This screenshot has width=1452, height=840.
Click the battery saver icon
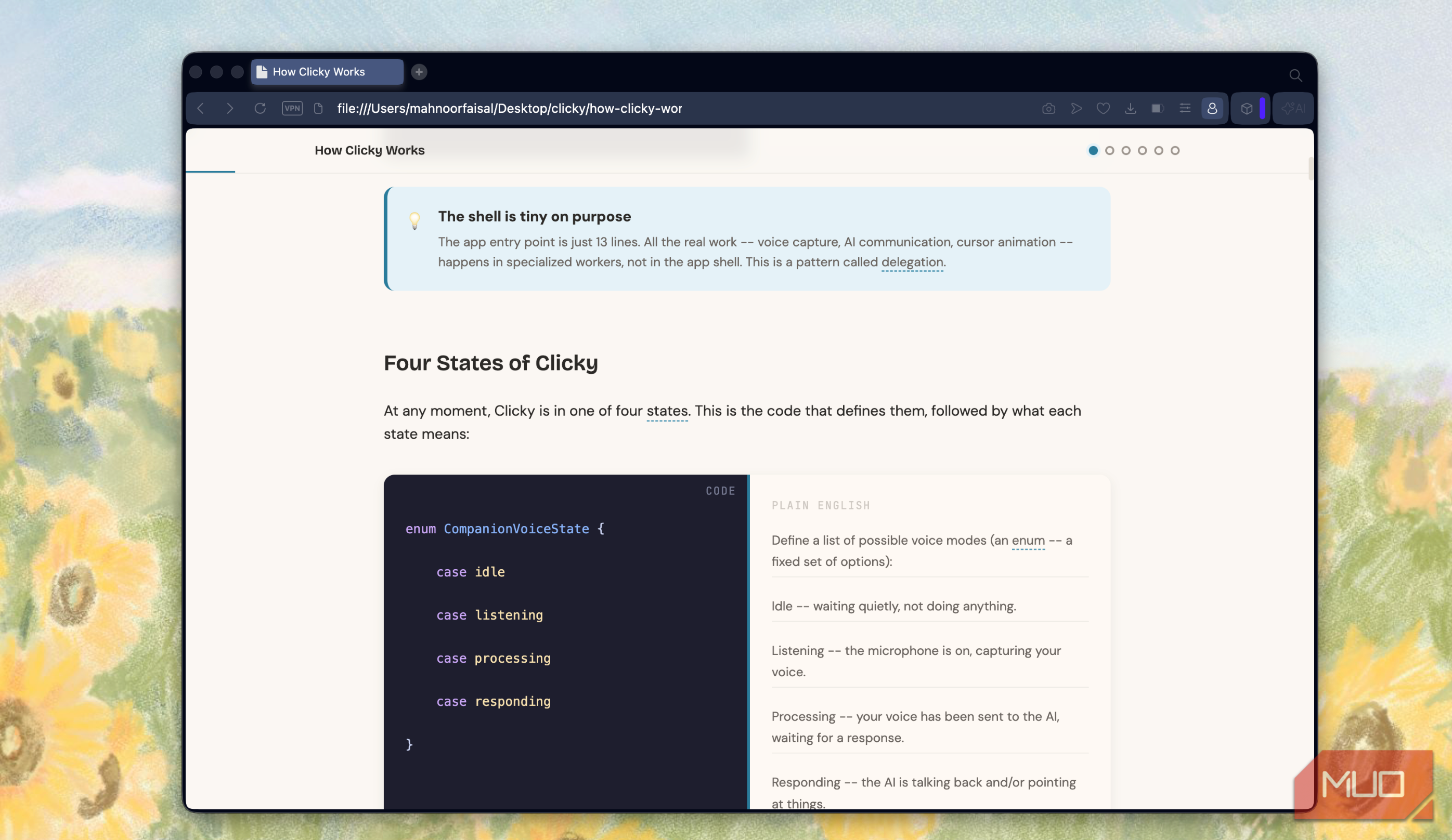(x=1158, y=108)
